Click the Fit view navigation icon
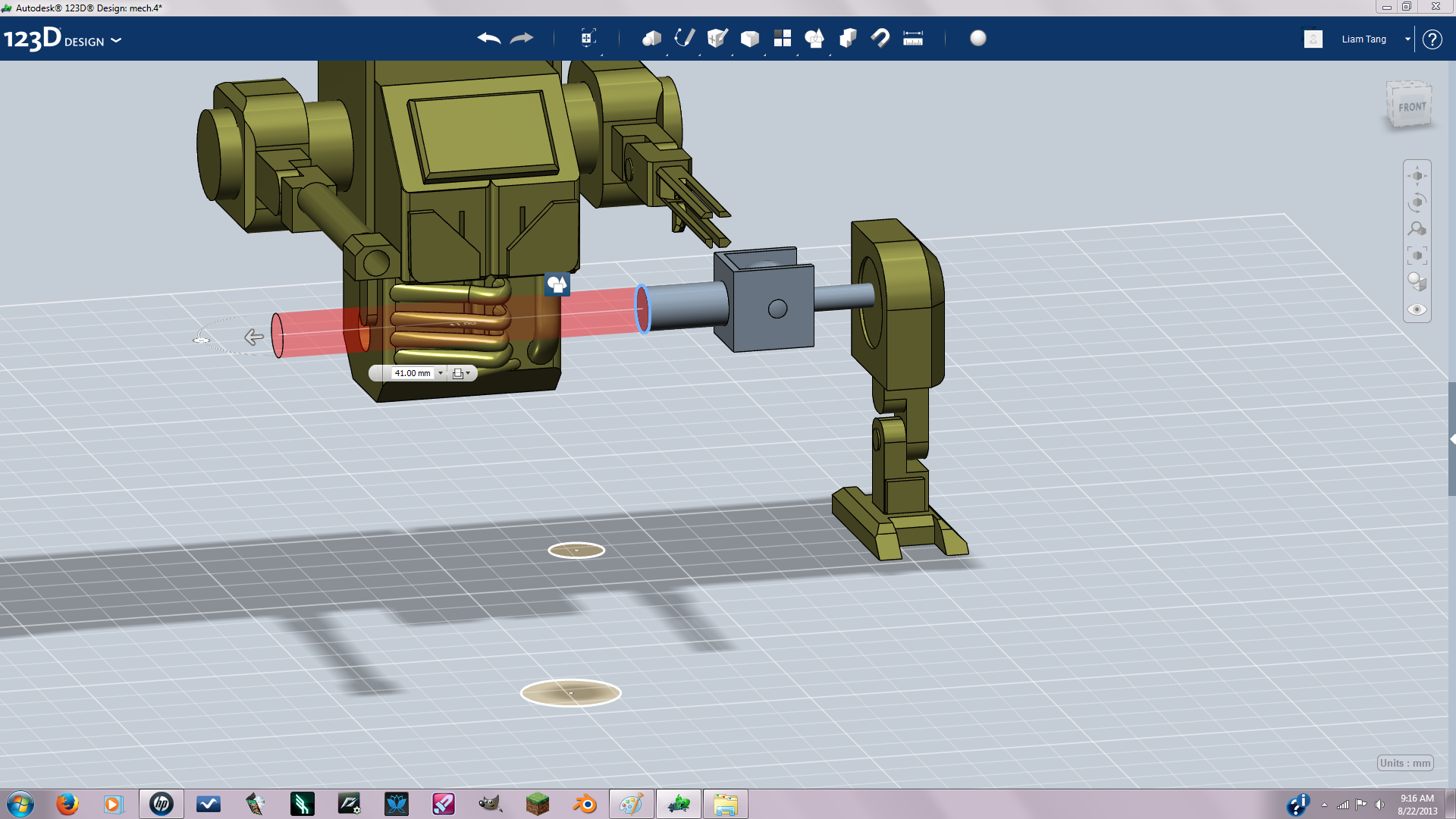Screen dimensions: 1456x819 point(1417,256)
